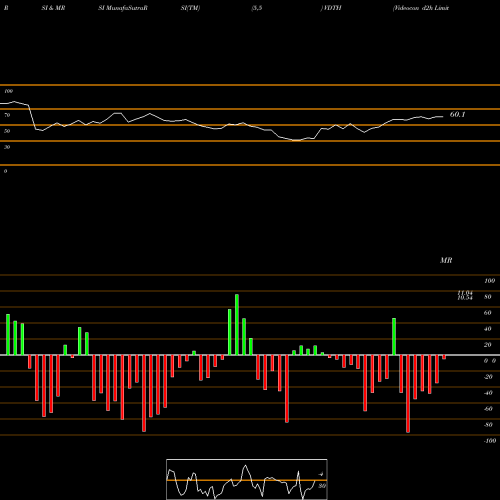Screen dimensions: 500x500
Task: Click the "11.04" value in MR panel
Action: [x=465, y=293]
